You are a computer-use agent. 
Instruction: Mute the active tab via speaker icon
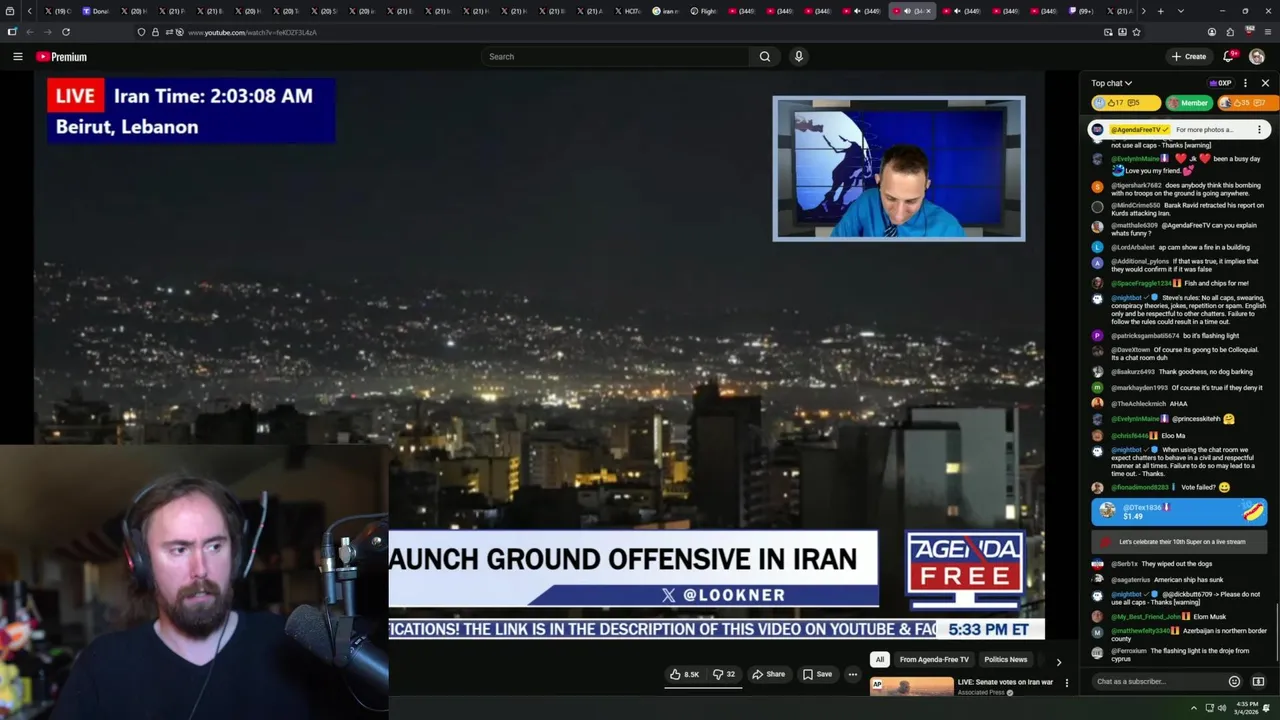(906, 11)
